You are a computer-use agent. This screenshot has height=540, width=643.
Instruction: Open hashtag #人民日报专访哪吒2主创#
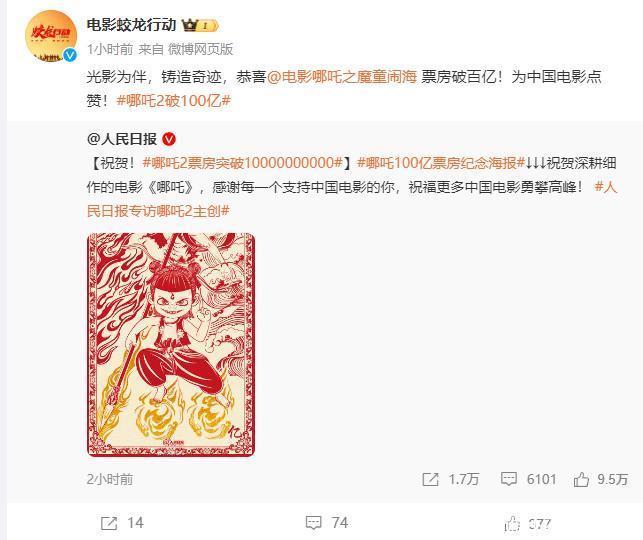click(352, 199)
